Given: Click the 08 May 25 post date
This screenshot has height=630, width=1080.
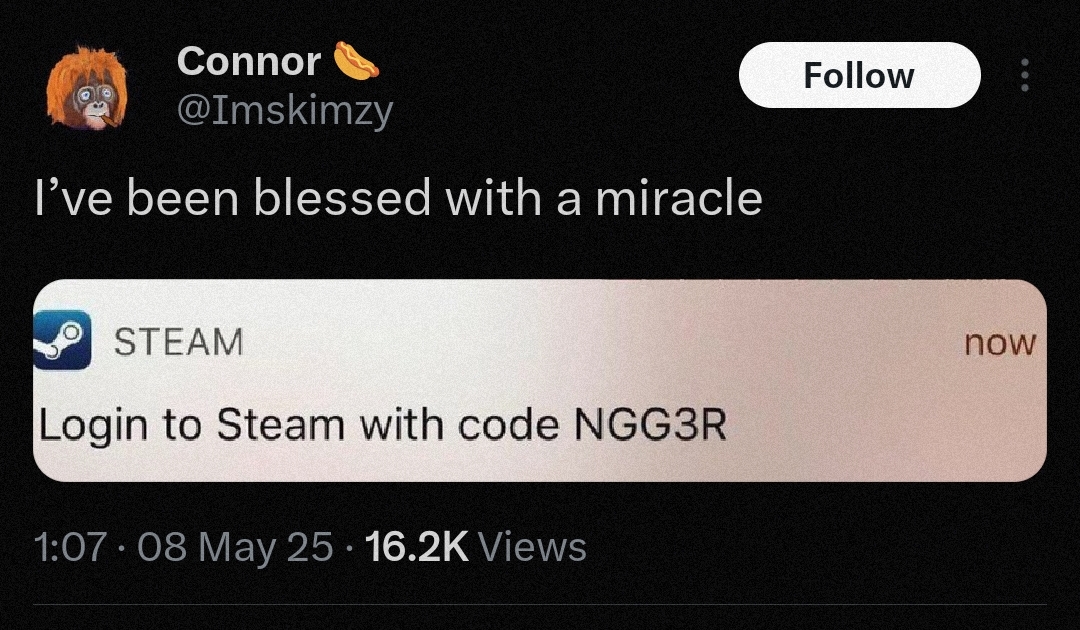Looking at the screenshot, I should coord(235,548).
